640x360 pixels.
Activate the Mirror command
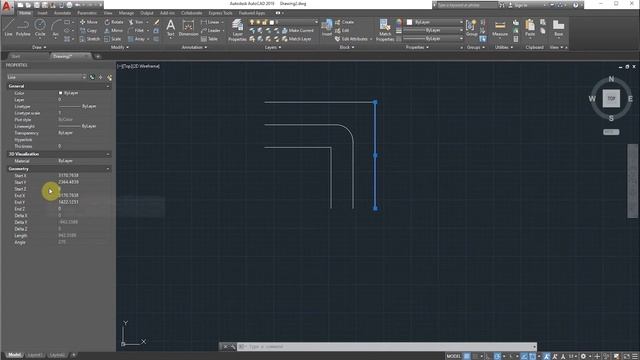point(113,31)
